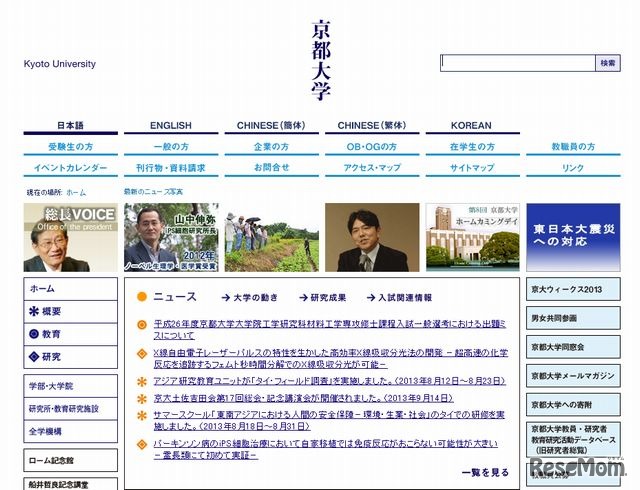Click the 京都大学 vertical logo
The image size is (640, 490).
pos(321,60)
